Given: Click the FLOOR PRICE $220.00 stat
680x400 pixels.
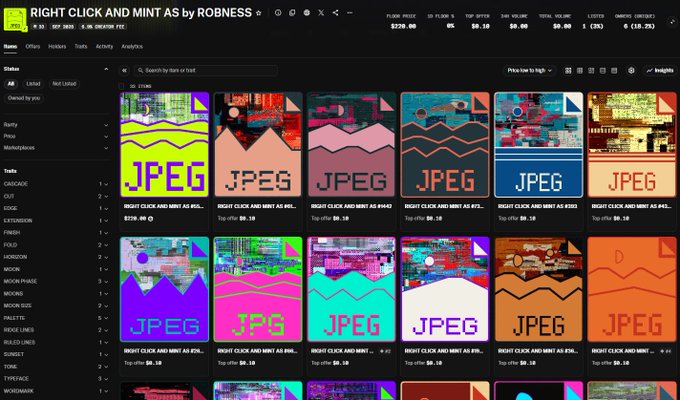Looking at the screenshot, I should (x=401, y=21).
